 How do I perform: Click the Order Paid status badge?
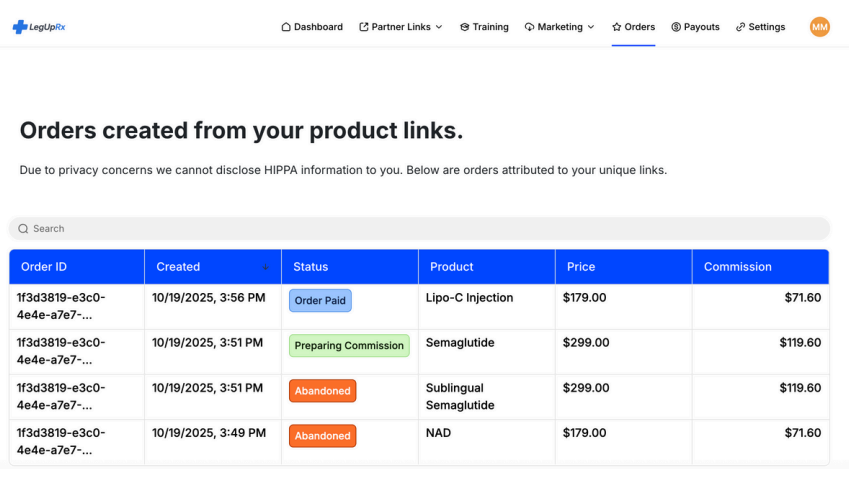click(x=320, y=301)
